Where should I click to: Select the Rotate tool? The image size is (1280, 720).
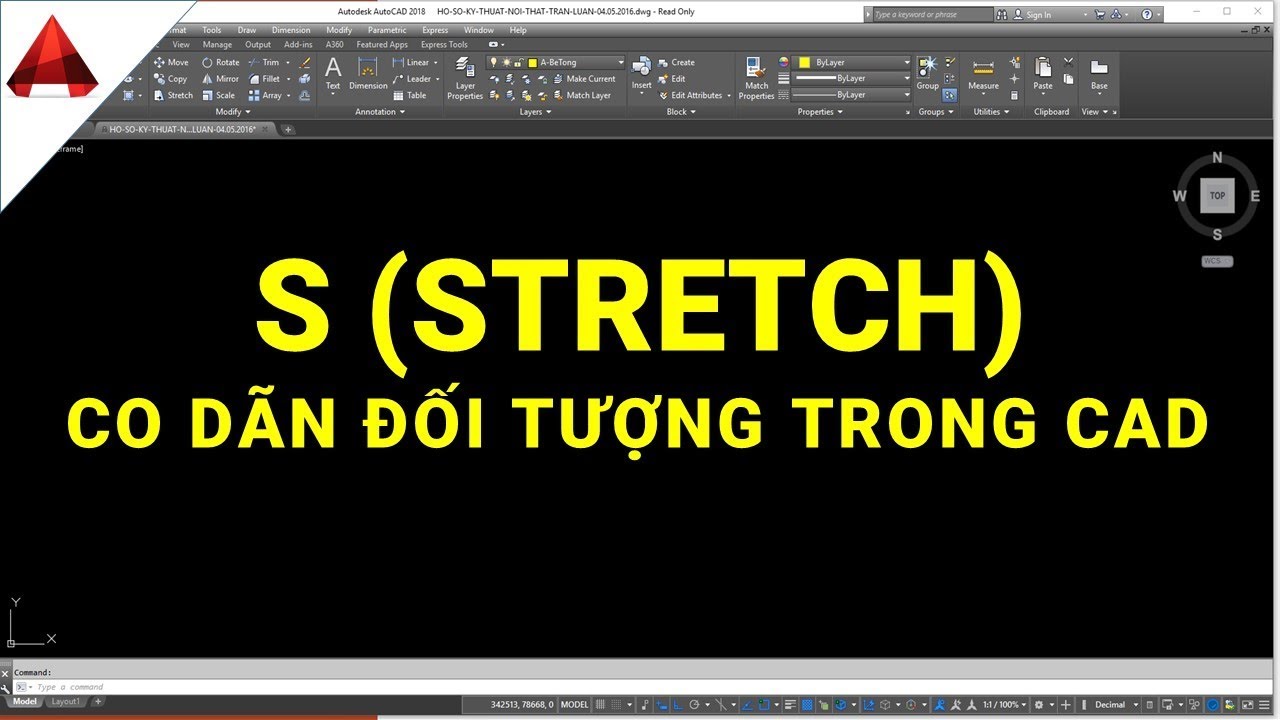(227, 62)
